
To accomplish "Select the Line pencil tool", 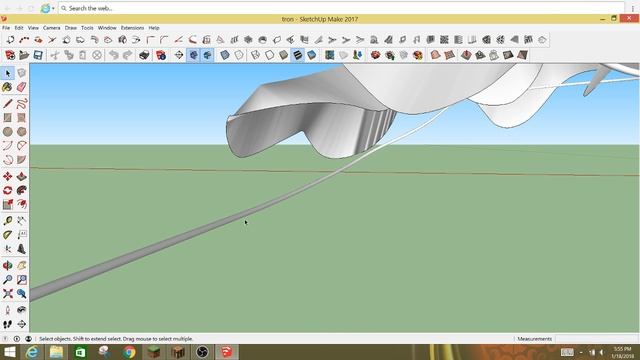I will (8, 103).
